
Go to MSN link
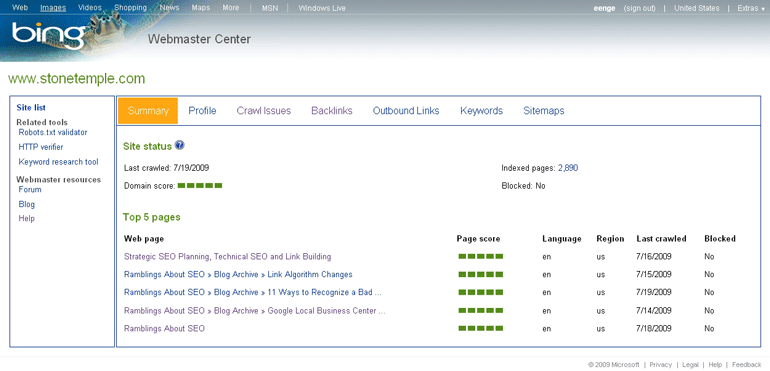[270, 8]
